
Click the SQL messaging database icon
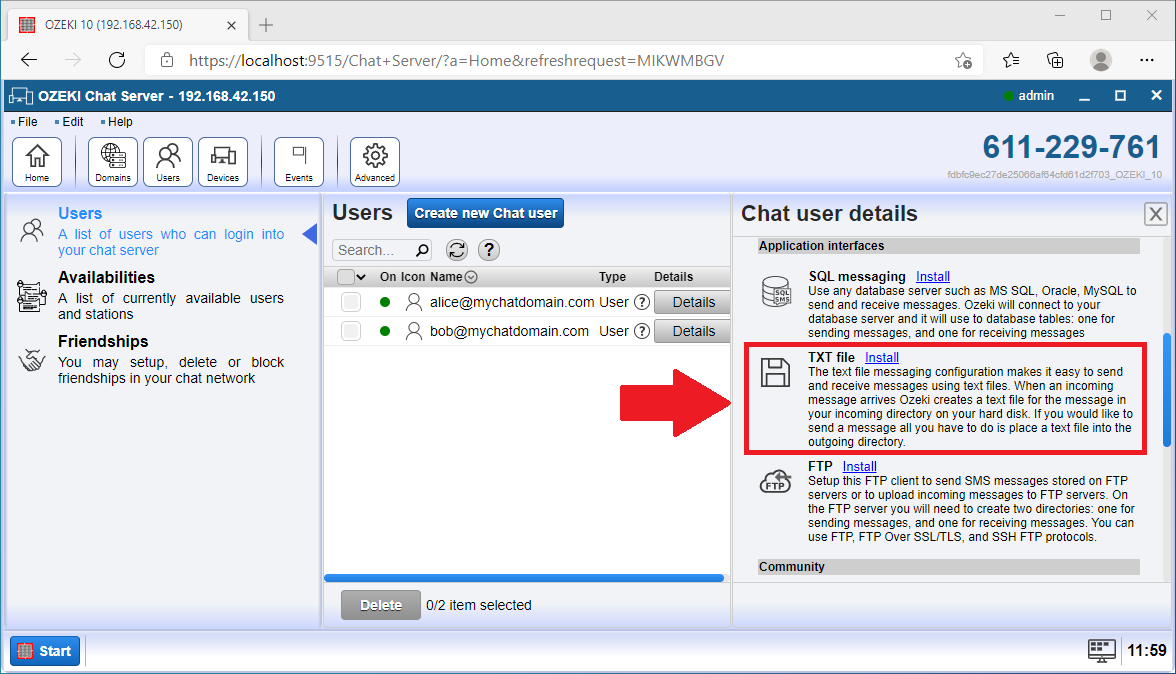pyautogui.click(x=776, y=290)
